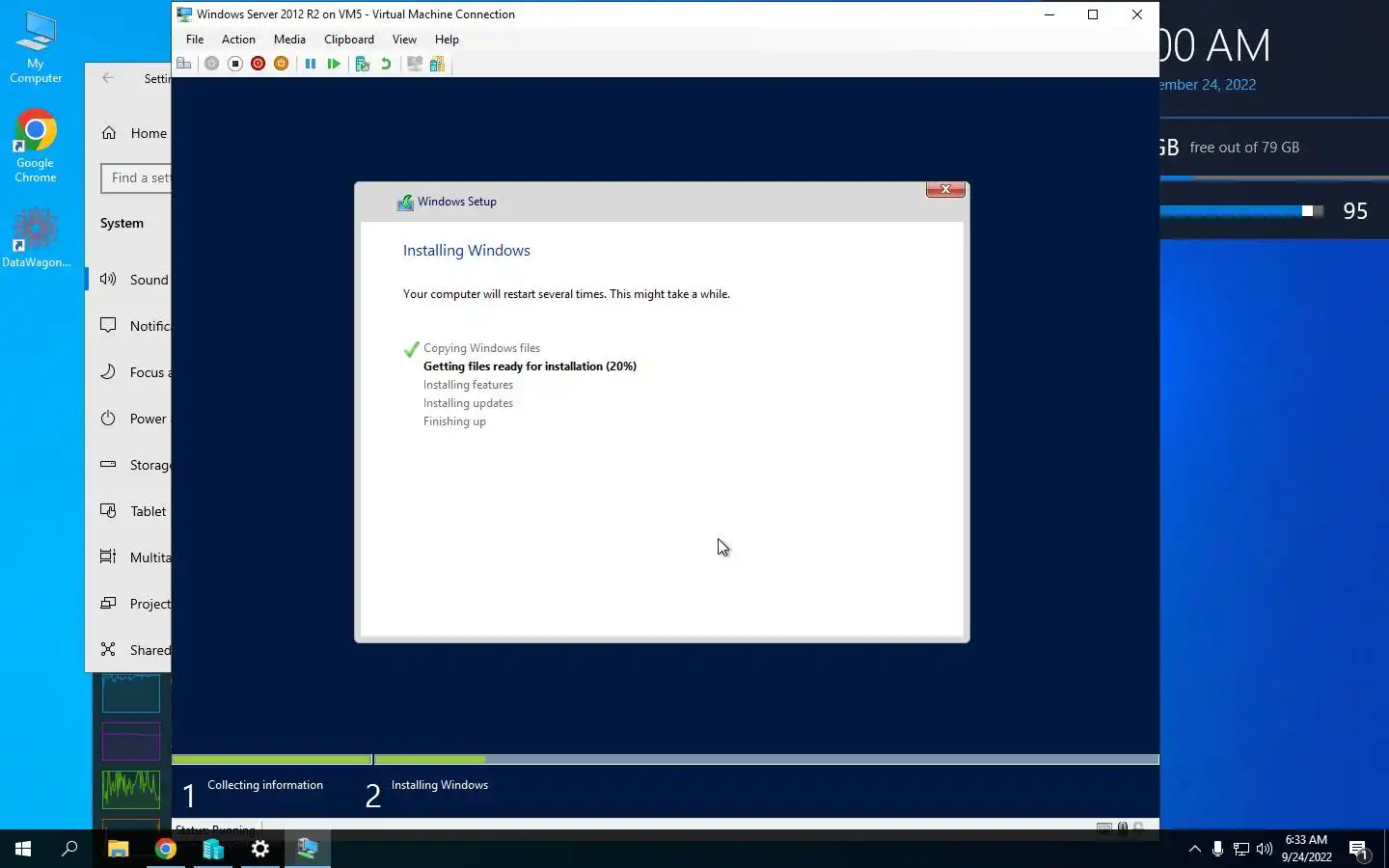The width and height of the screenshot is (1389, 868).
Task: Open File Explorer from taskbar
Action: (x=118, y=849)
